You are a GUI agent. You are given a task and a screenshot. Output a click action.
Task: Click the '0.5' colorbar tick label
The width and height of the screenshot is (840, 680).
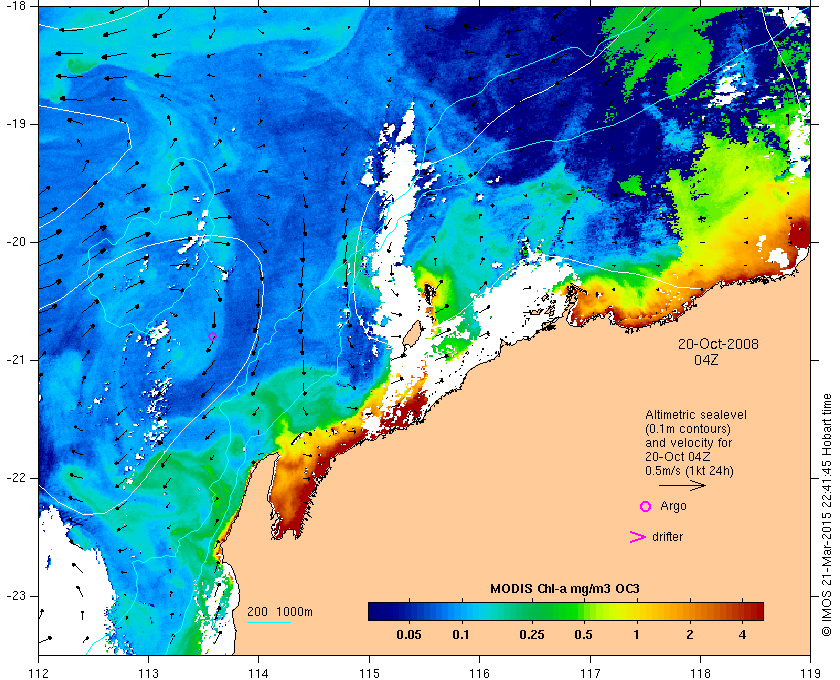(583, 635)
